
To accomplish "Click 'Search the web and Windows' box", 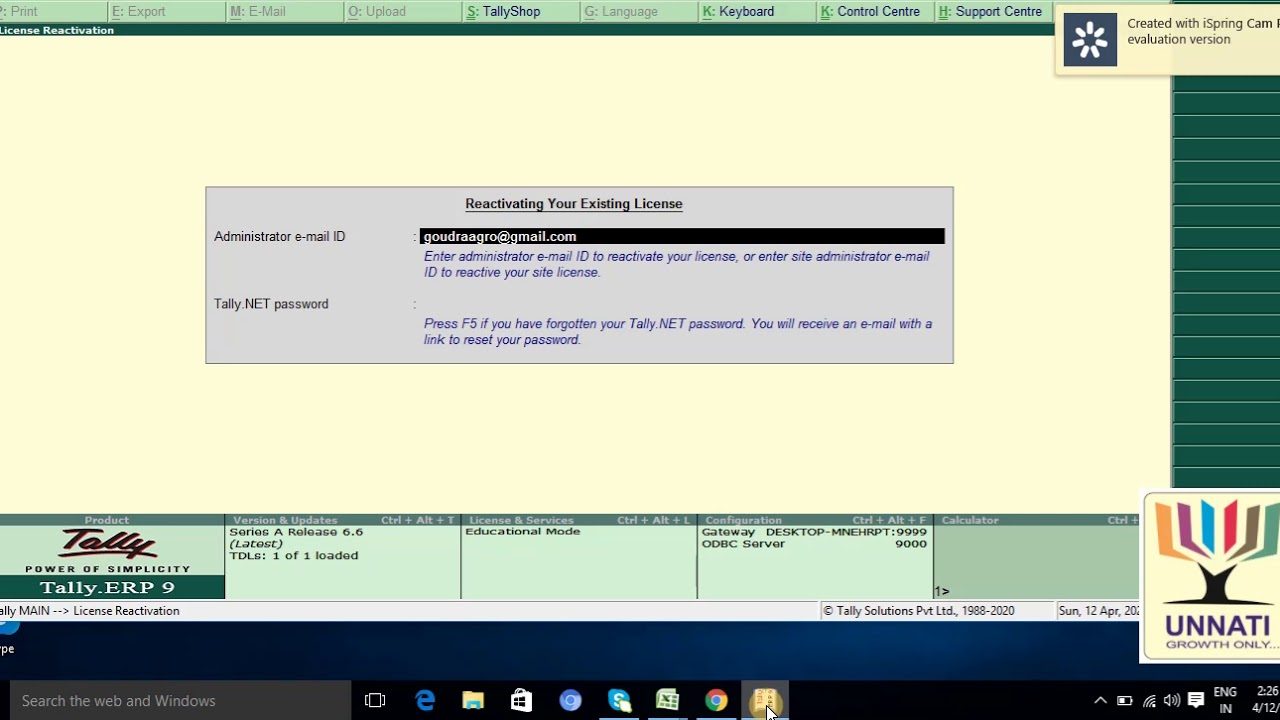I will click(180, 701).
